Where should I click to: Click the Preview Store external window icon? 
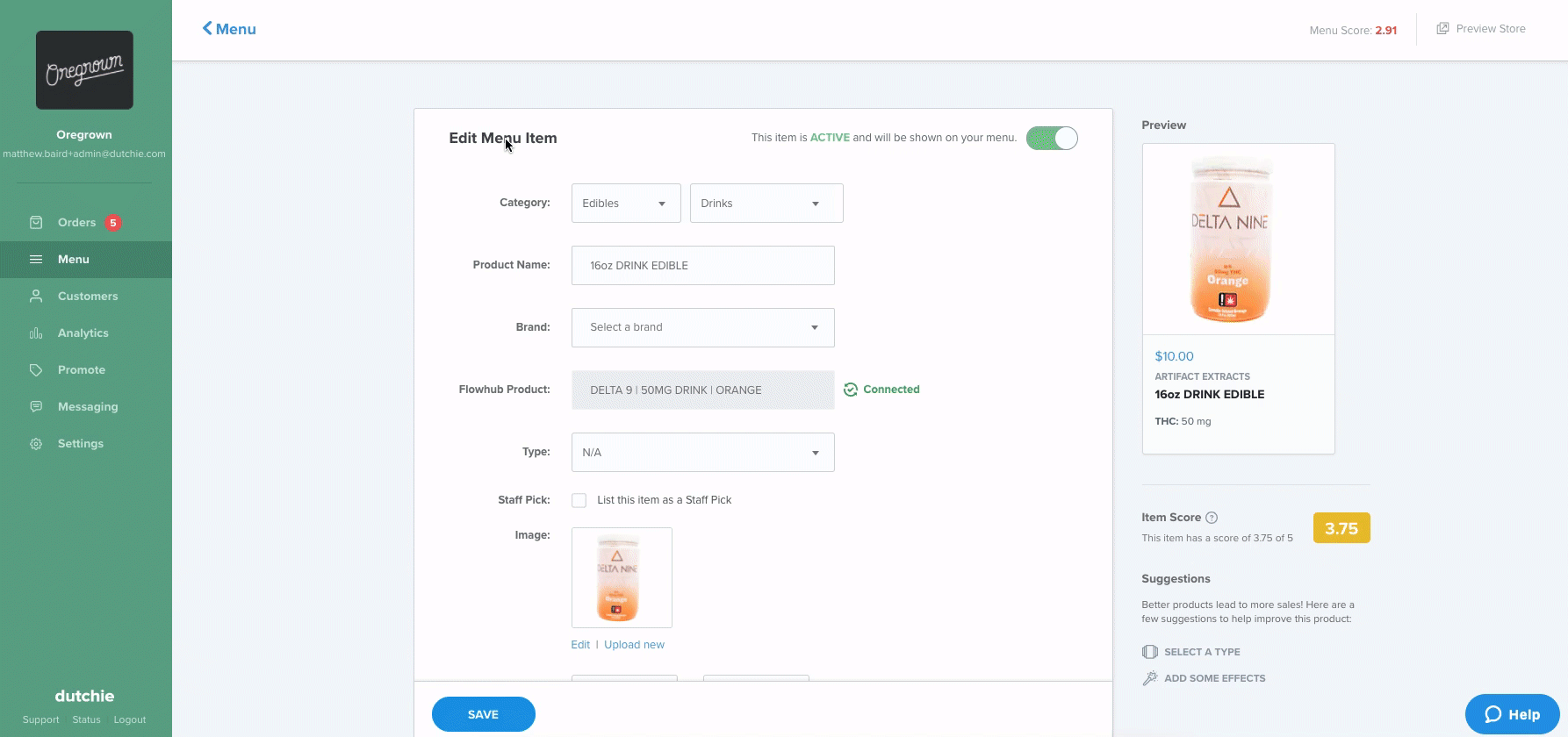(x=1442, y=29)
